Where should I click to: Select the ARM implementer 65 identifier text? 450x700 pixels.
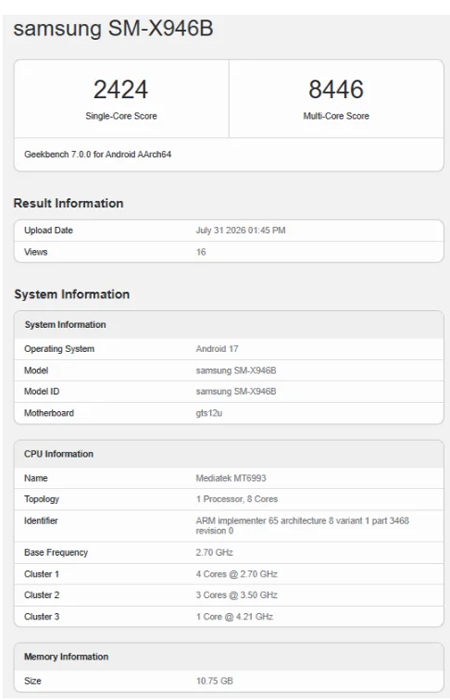302,526
